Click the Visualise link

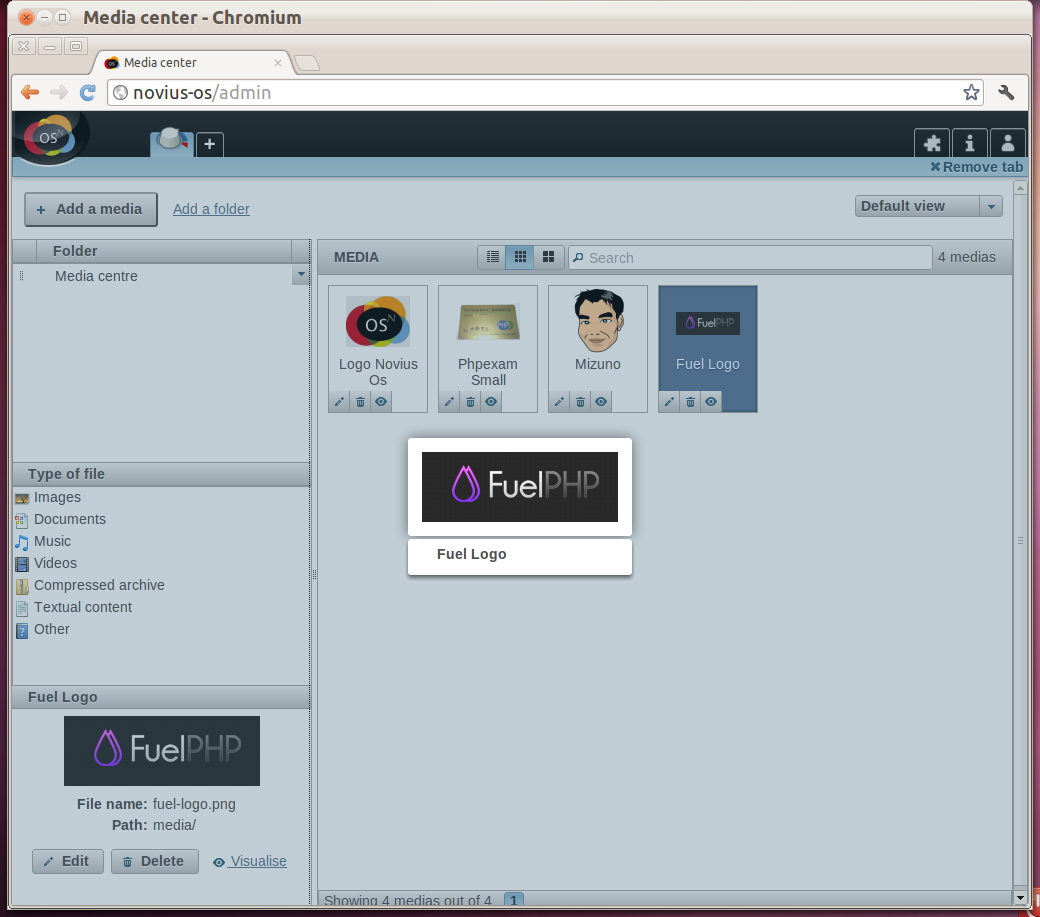pos(250,861)
